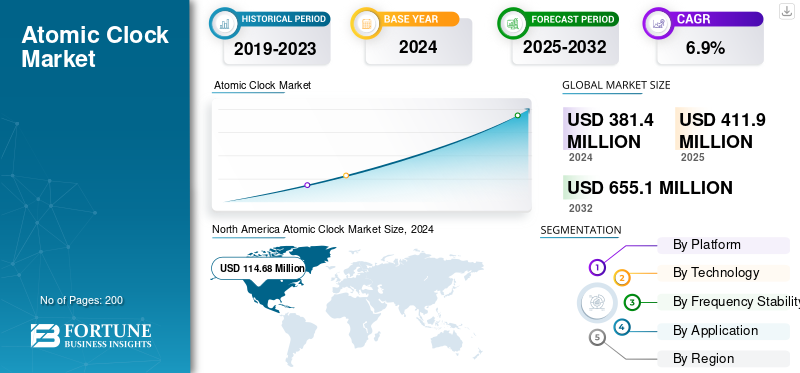Click the Base Year calendar icon
This screenshot has width=800, height=373.
point(366,23)
